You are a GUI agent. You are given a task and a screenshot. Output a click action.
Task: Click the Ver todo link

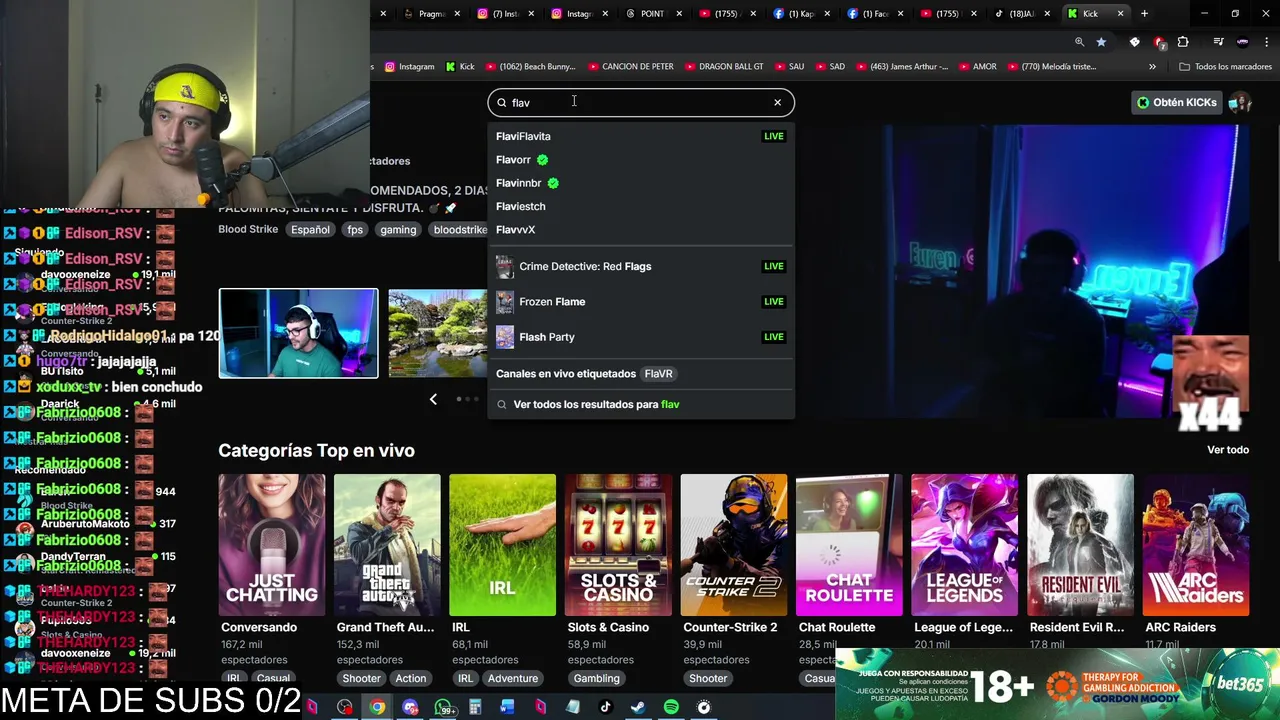tap(1227, 450)
